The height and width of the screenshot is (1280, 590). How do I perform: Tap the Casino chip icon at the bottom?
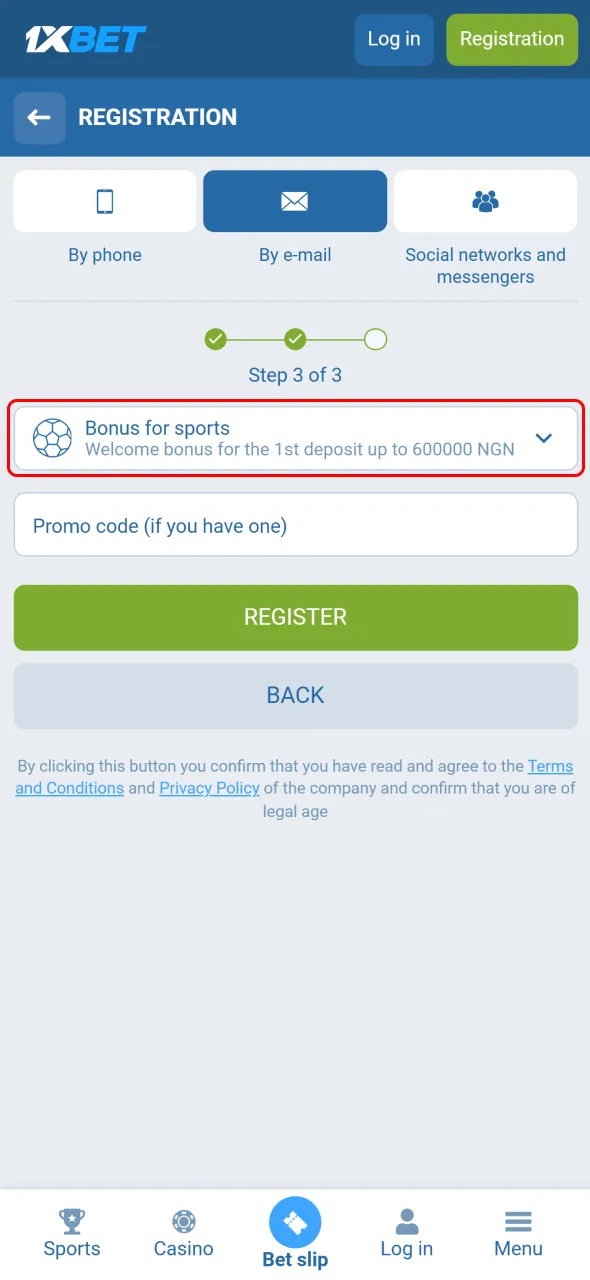183,1221
